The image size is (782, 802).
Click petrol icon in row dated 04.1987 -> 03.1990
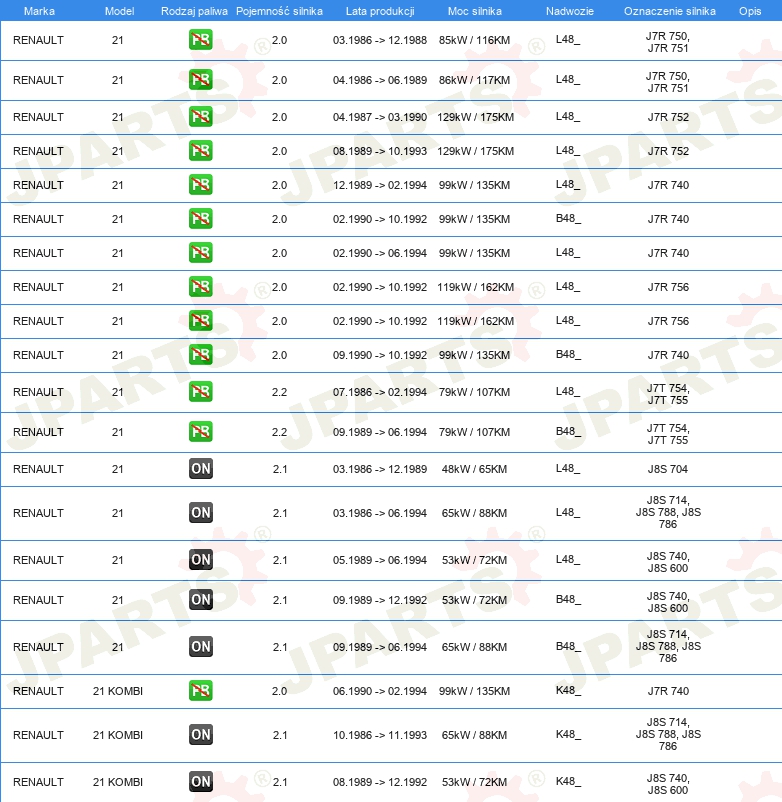click(x=200, y=117)
